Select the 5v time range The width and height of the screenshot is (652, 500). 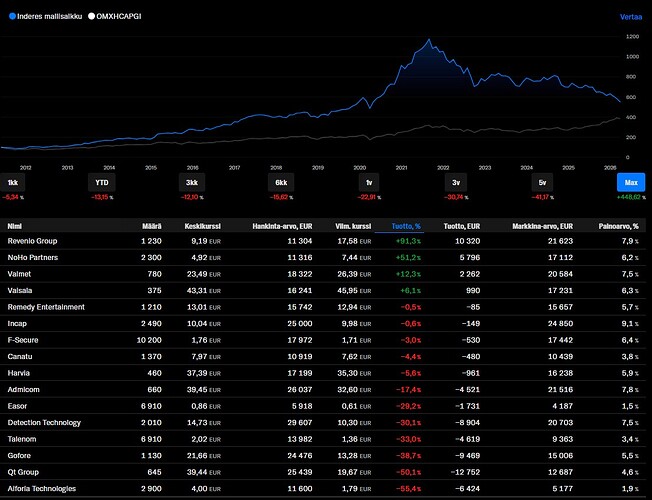point(542,183)
